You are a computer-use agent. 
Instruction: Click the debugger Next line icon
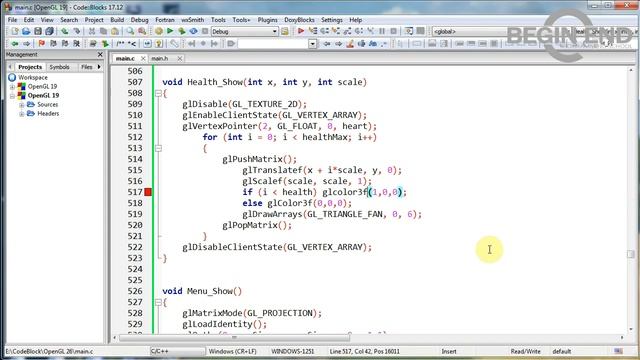point(324,31)
